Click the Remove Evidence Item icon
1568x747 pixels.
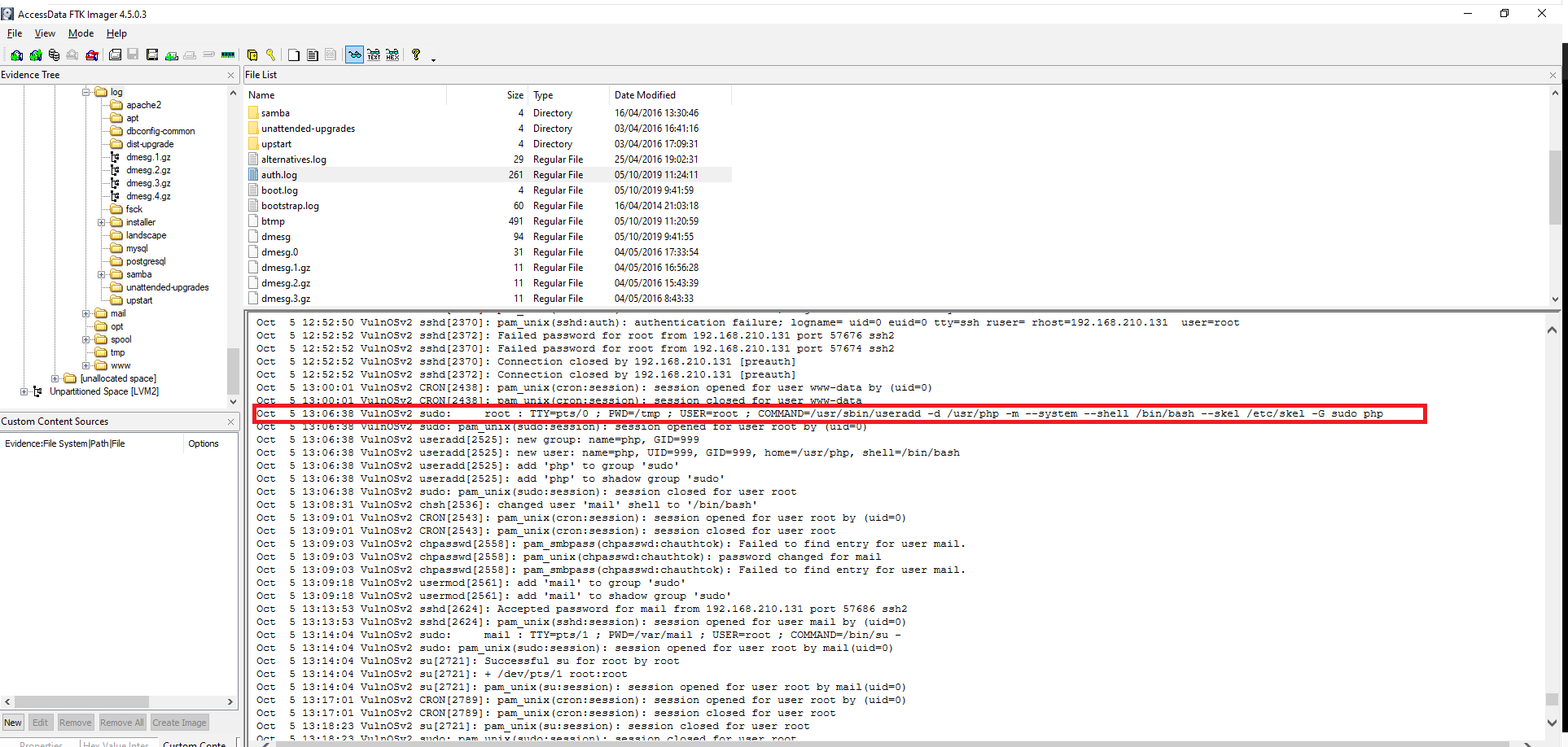pos(72,55)
